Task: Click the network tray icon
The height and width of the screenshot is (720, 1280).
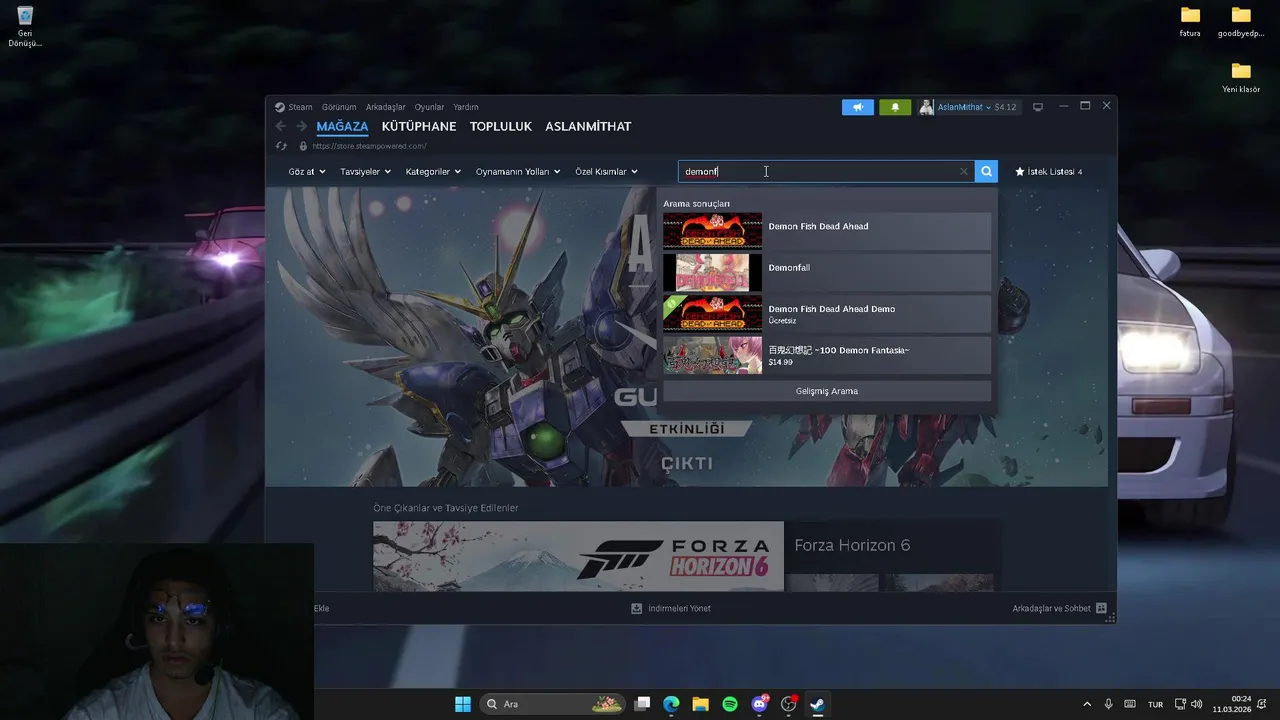Action: [x=1180, y=704]
